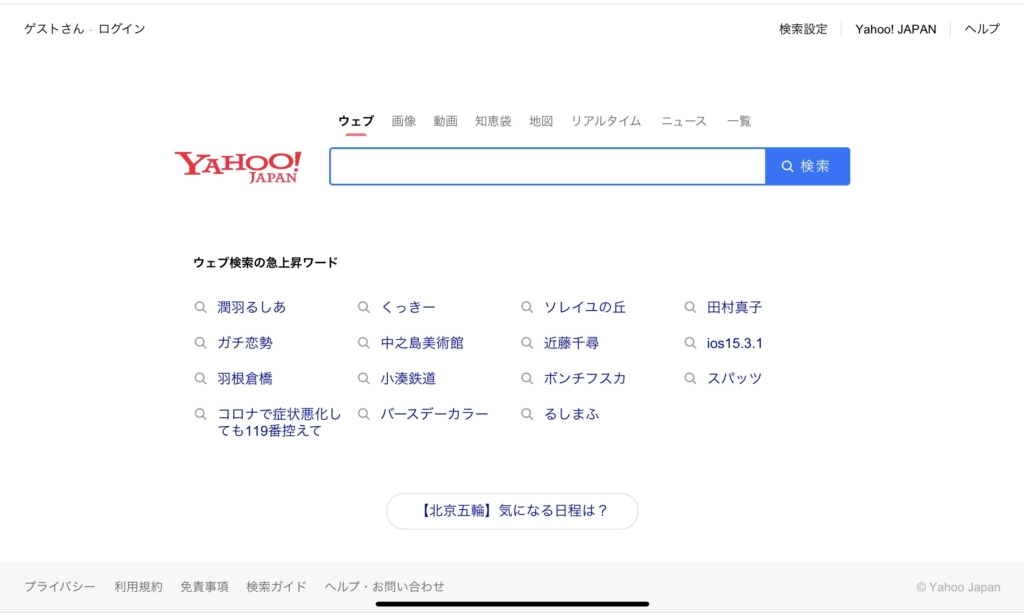Click the Yahoo! JAPAN top link

click(895, 29)
